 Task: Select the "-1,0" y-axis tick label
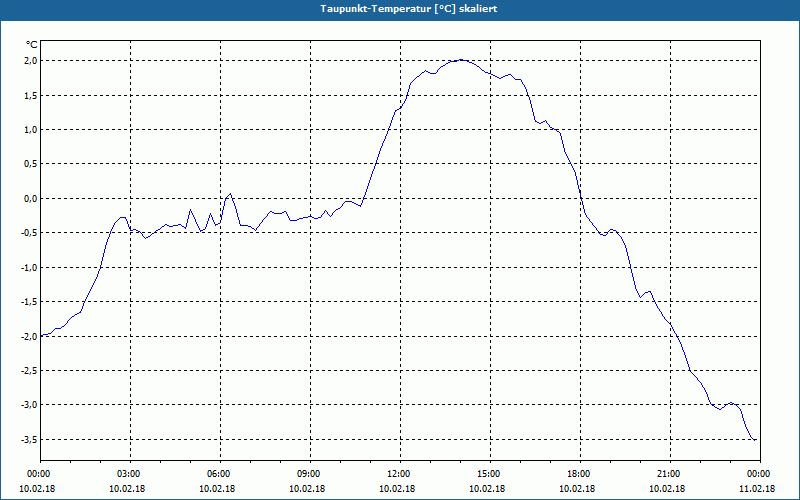[x=30, y=267]
